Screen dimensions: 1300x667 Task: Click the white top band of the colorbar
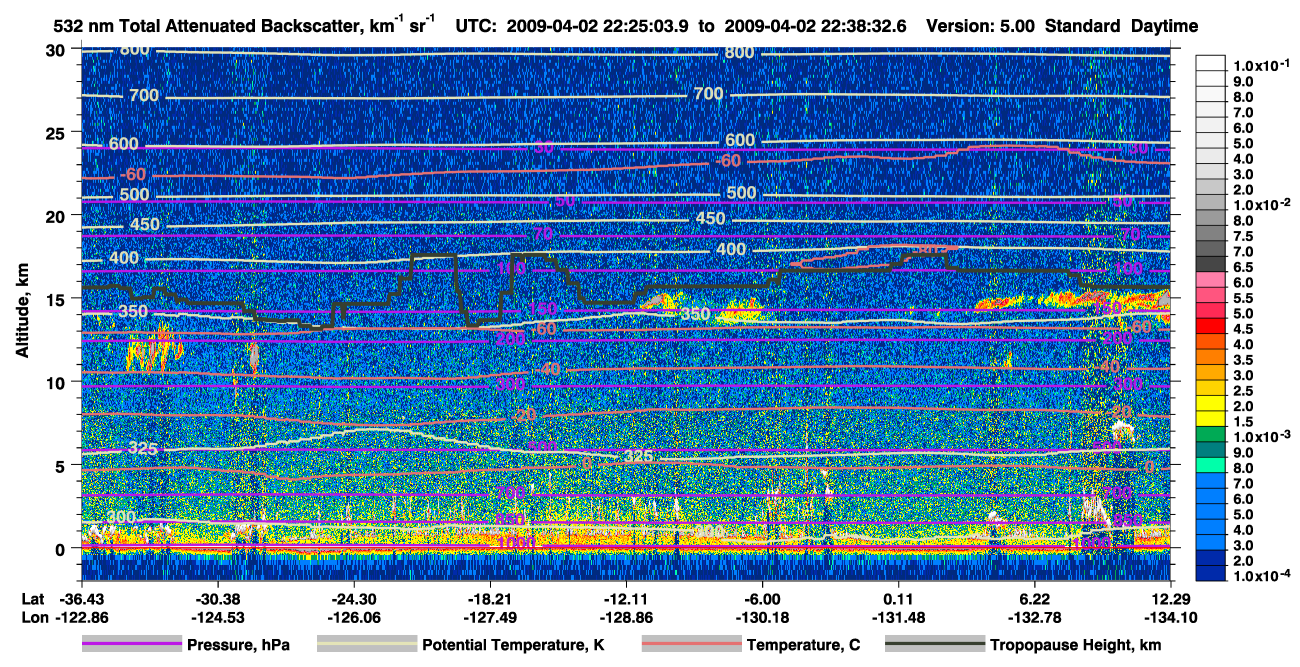tap(1211, 62)
